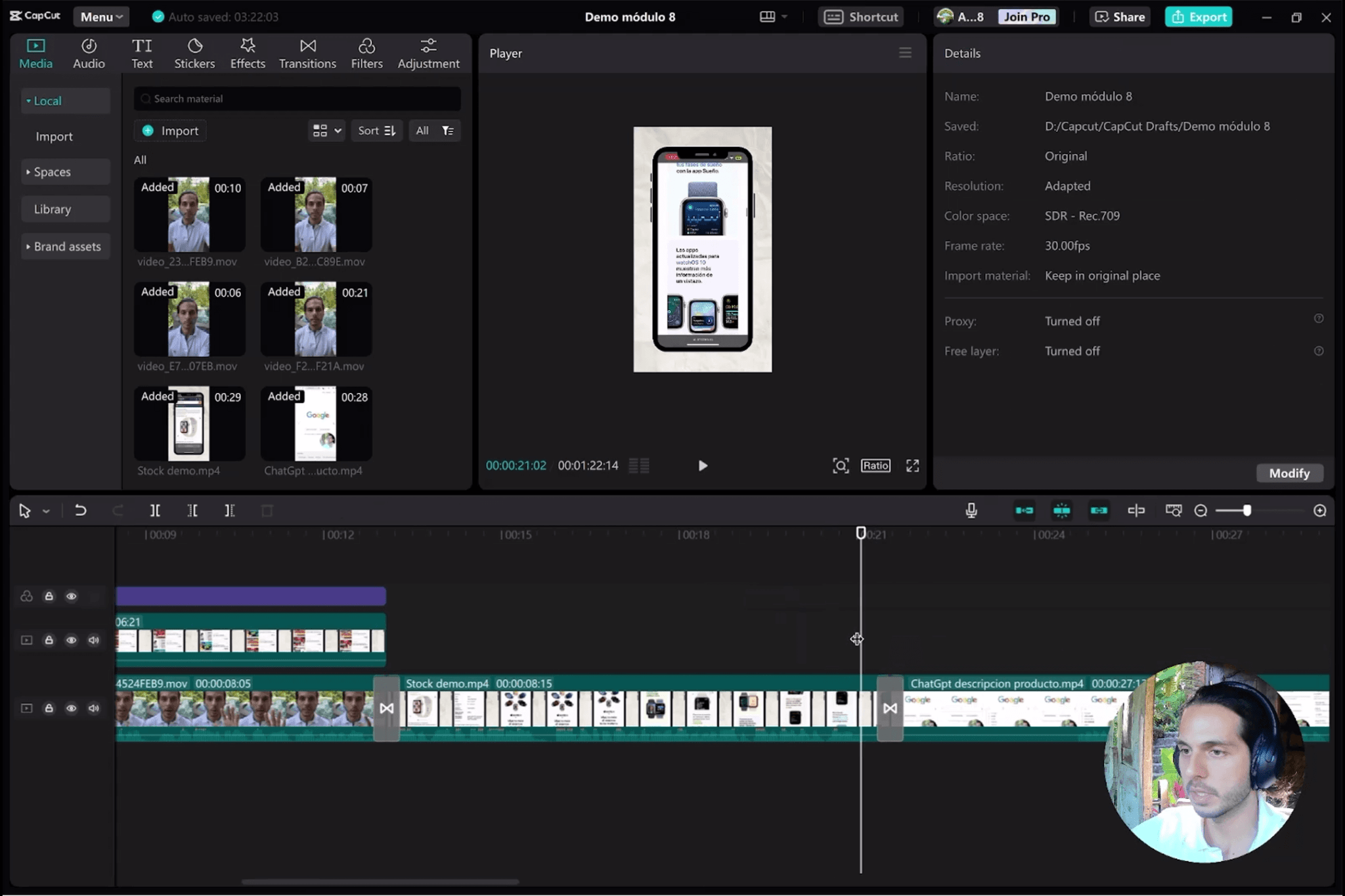Click the freeze frame icon in toolbar
This screenshot has width=1345, height=896.
pos(1061,510)
